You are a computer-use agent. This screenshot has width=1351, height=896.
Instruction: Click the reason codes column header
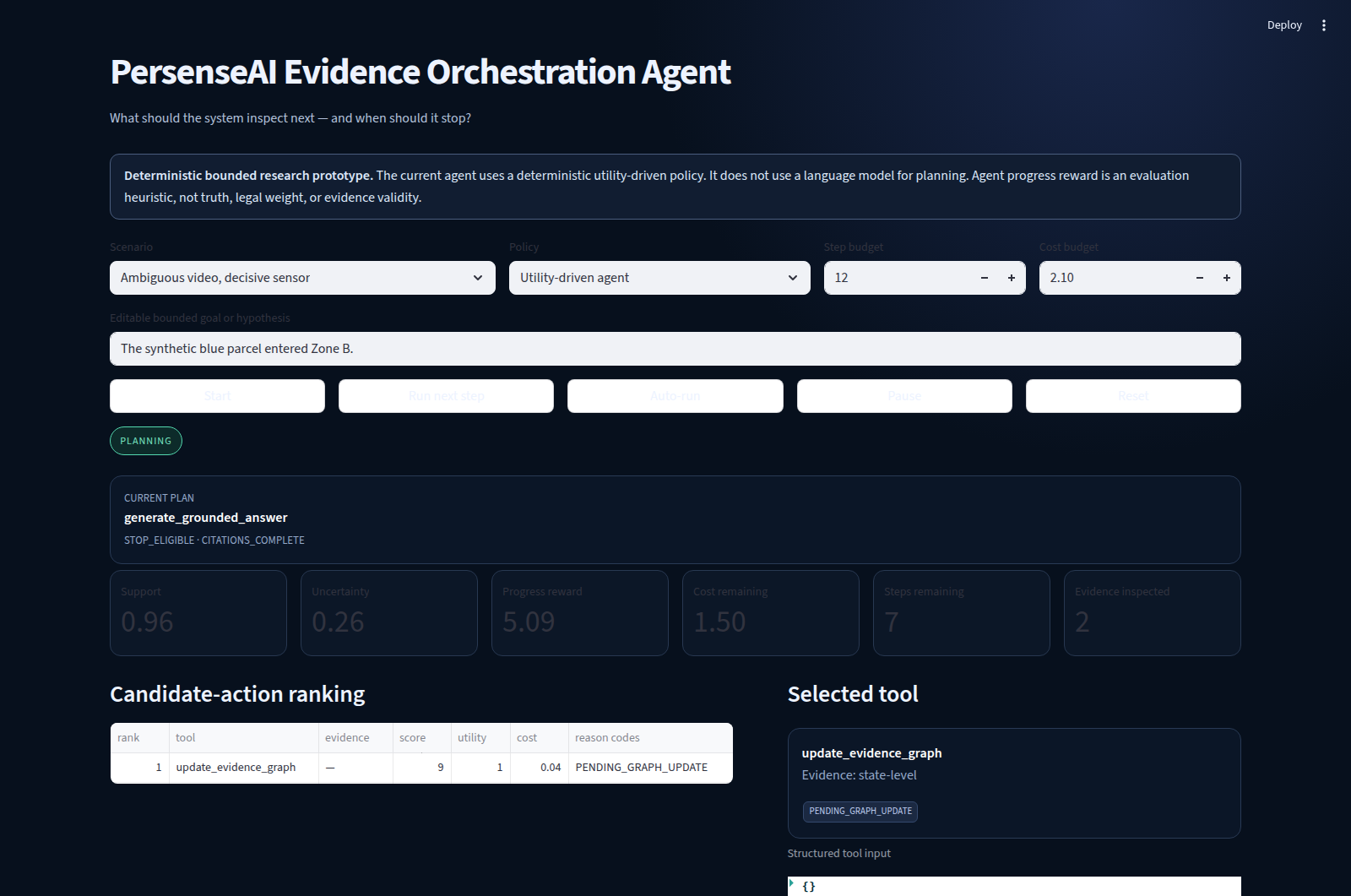650,738
